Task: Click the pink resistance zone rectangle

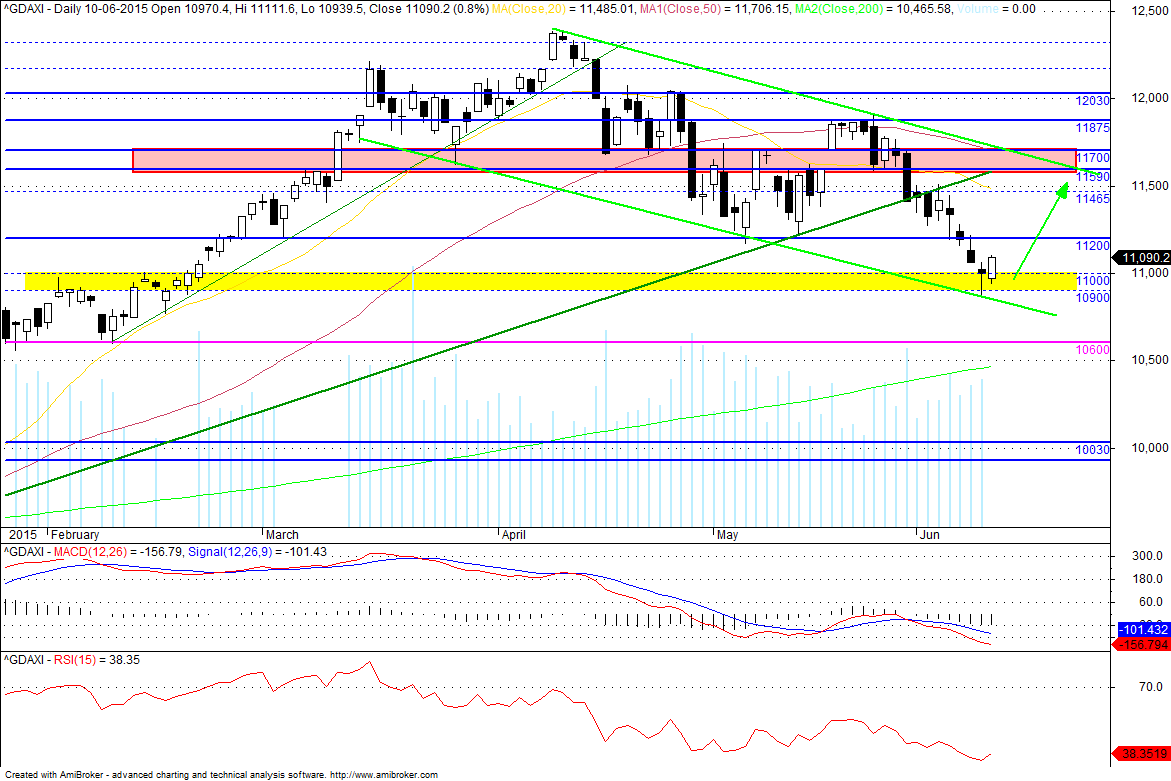Action: [x=604, y=161]
